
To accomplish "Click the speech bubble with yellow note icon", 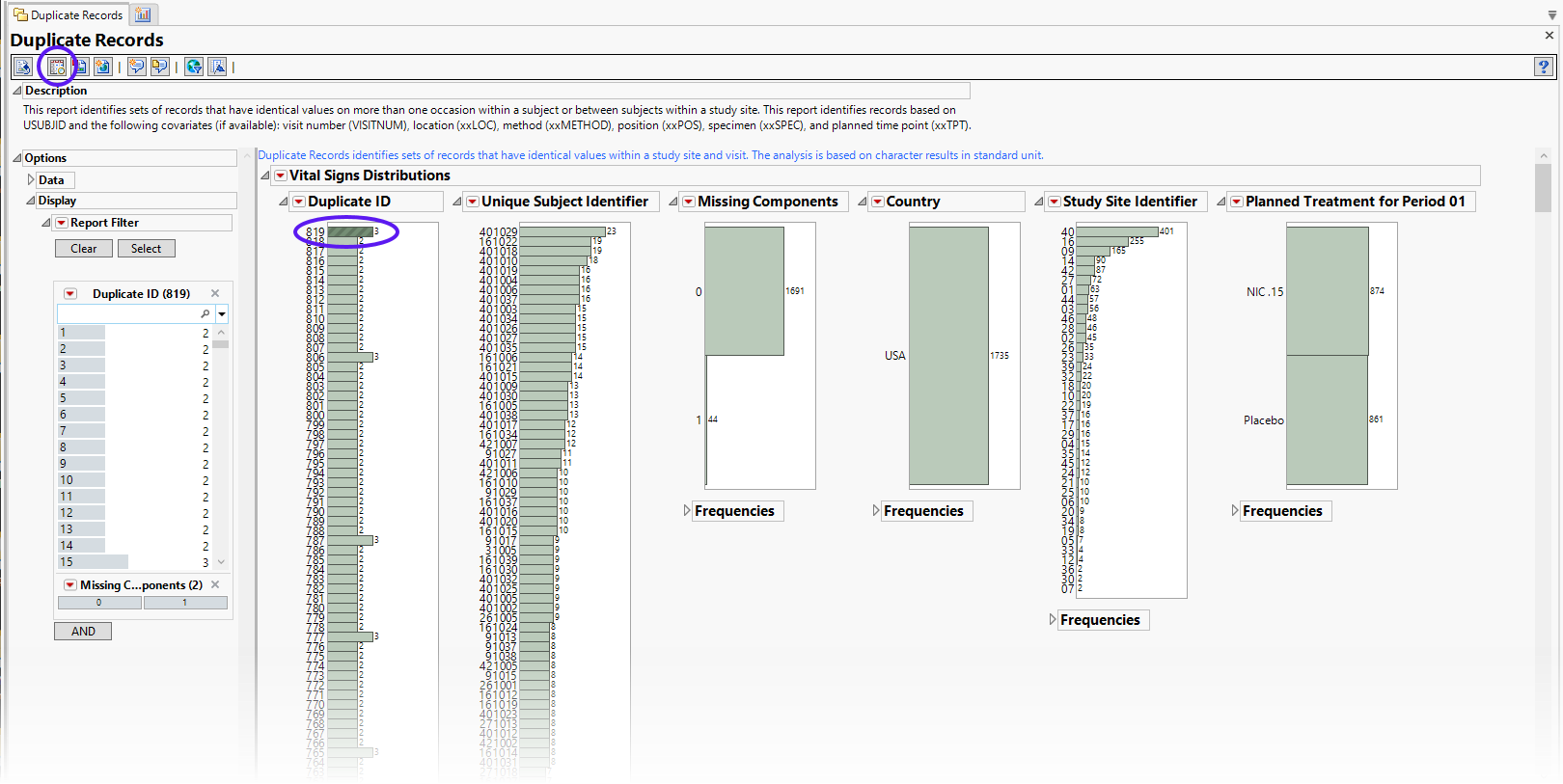I will click(x=159, y=67).
